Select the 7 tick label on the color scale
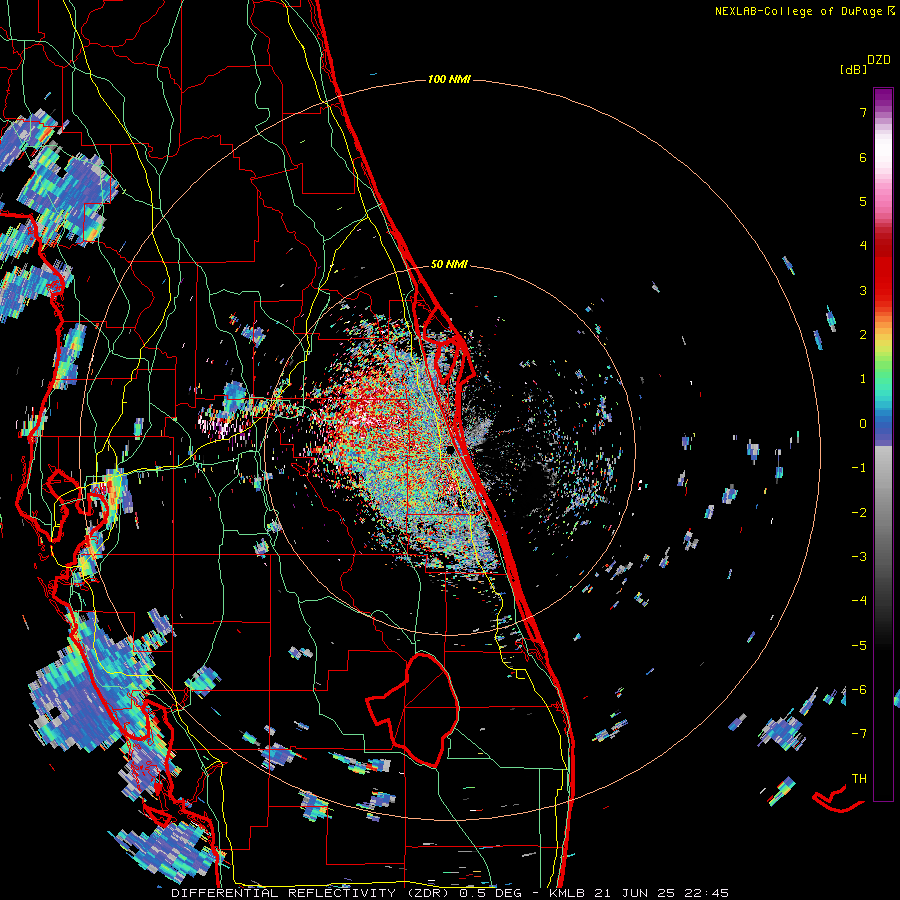The width and height of the screenshot is (900, 900). click(x=863, y=112)
